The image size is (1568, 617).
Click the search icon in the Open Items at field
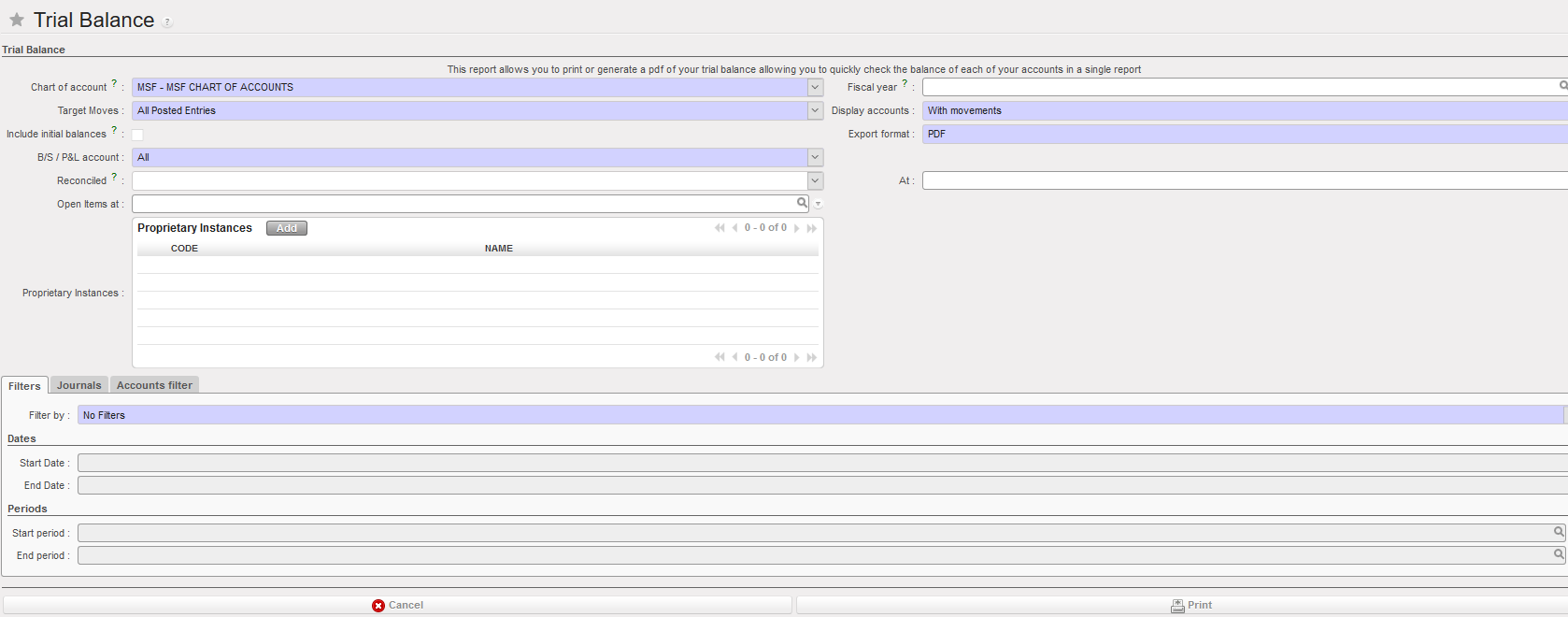(x=802, y=203)
